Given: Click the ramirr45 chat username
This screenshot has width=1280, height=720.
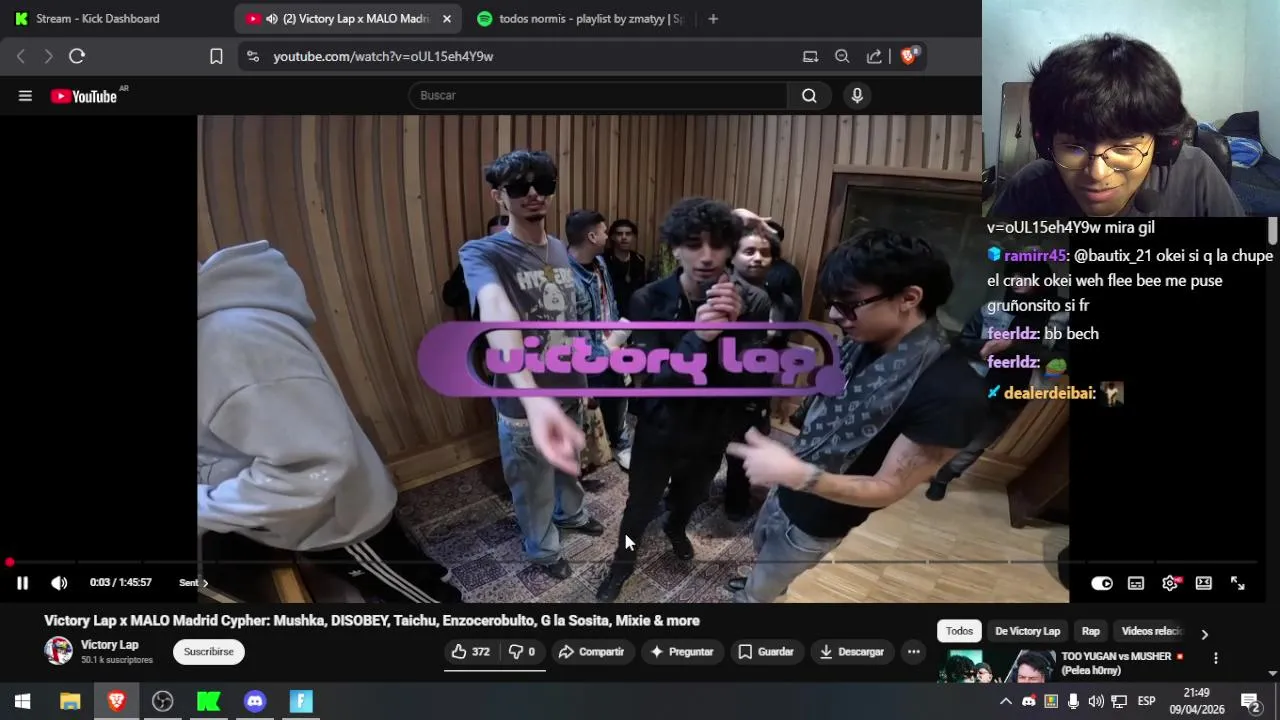Looking at the screenshot, I should pos(1036,256).
